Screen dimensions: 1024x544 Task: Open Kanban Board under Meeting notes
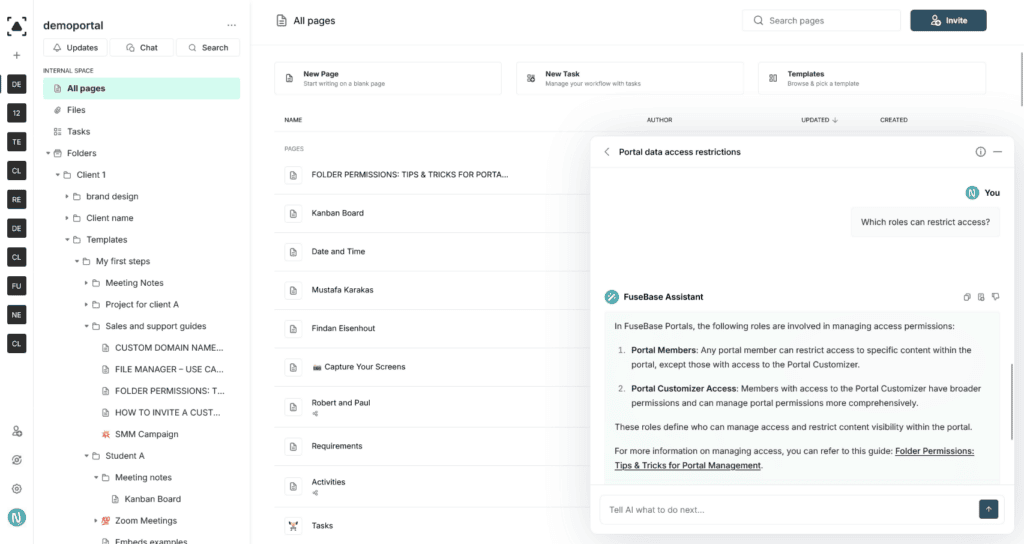[x=152, y=499]
